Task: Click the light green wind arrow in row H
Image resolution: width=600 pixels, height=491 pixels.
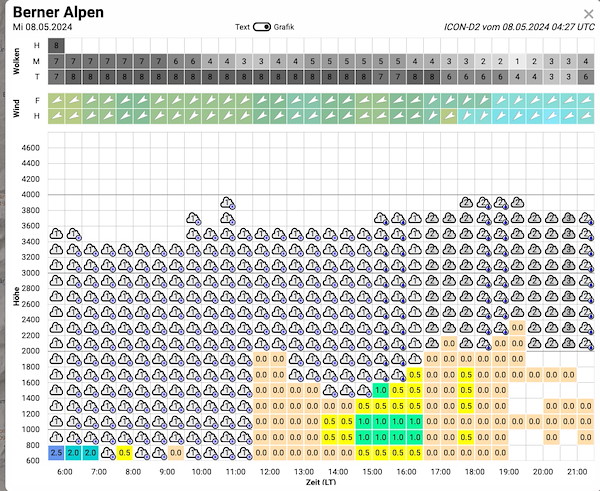Action: click(449, 116)
